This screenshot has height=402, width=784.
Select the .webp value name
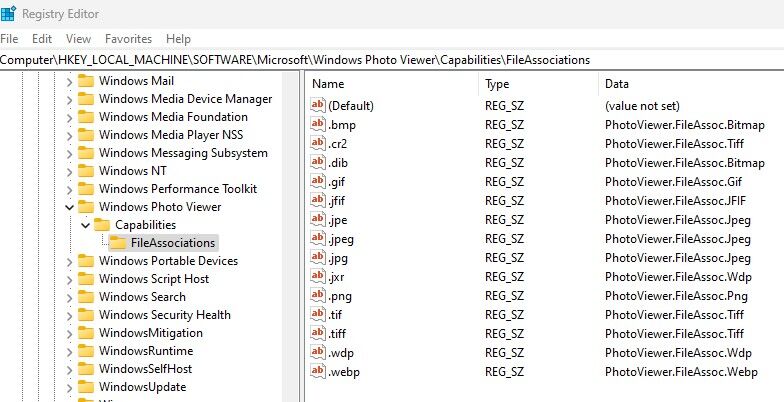344,372
